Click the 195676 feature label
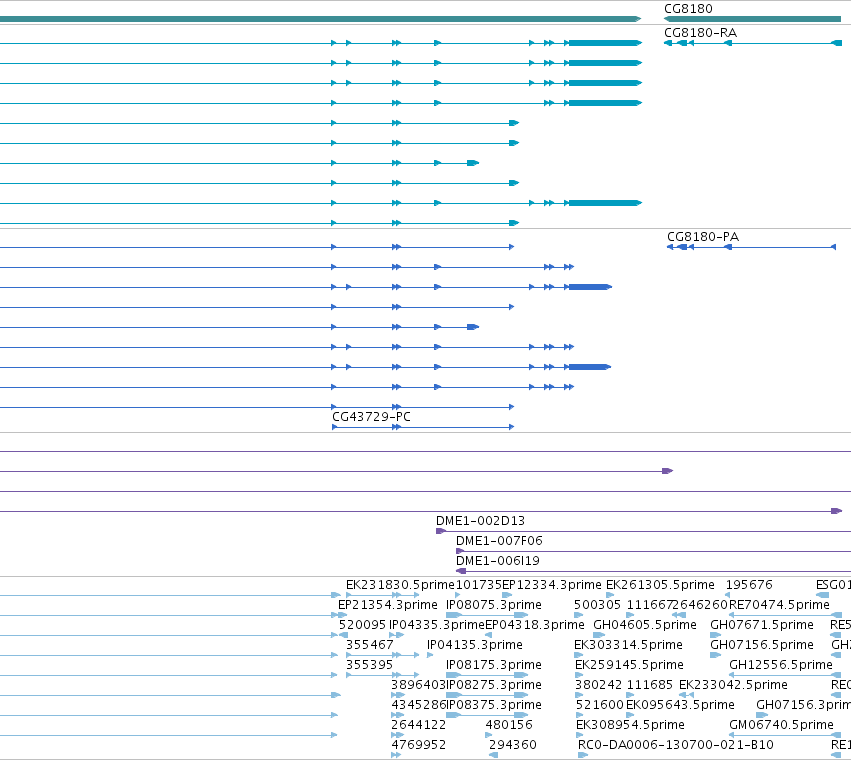The image size is (851, 760). (749, 585)
